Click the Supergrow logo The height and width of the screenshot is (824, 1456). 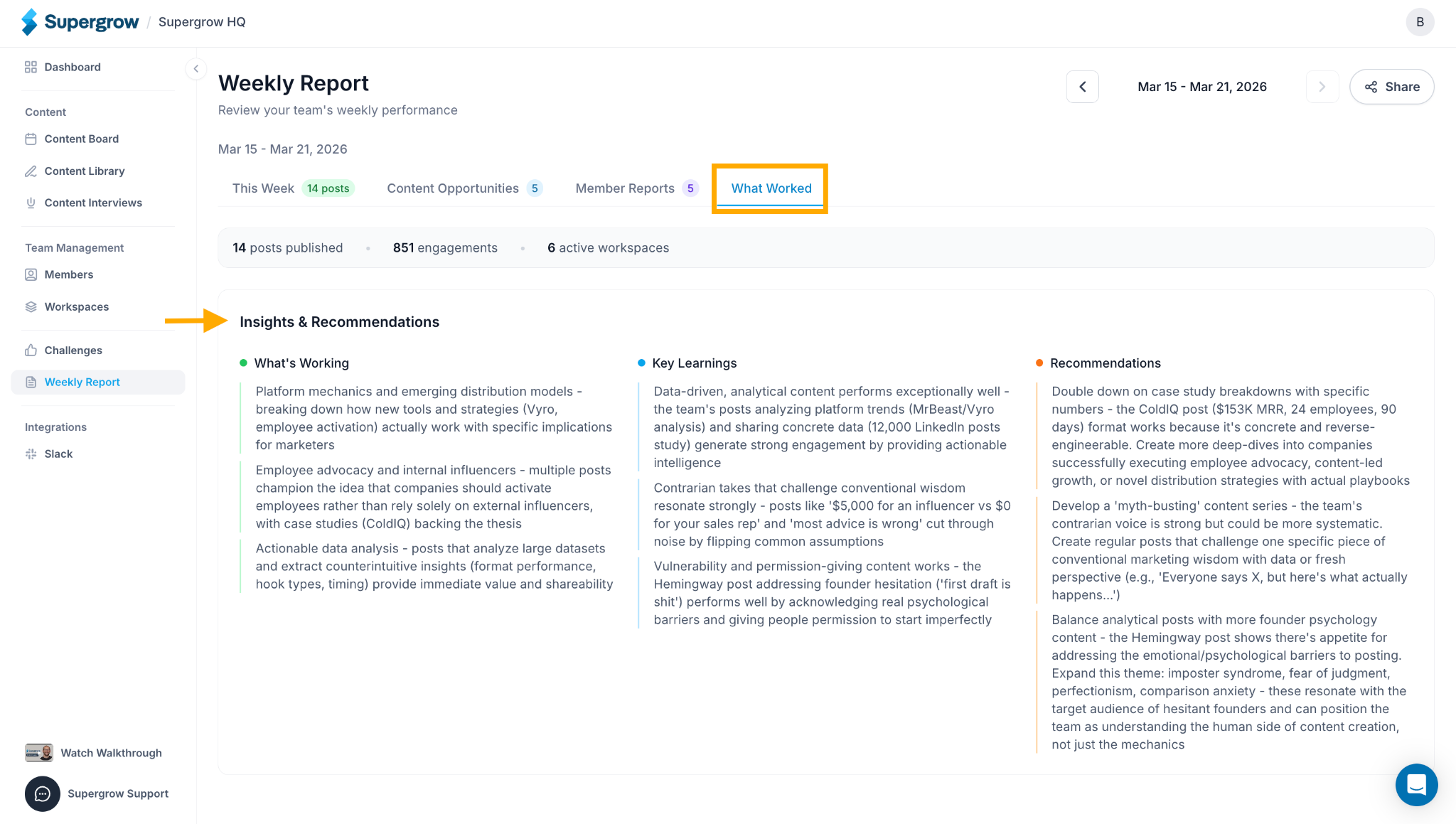(80, 22)
